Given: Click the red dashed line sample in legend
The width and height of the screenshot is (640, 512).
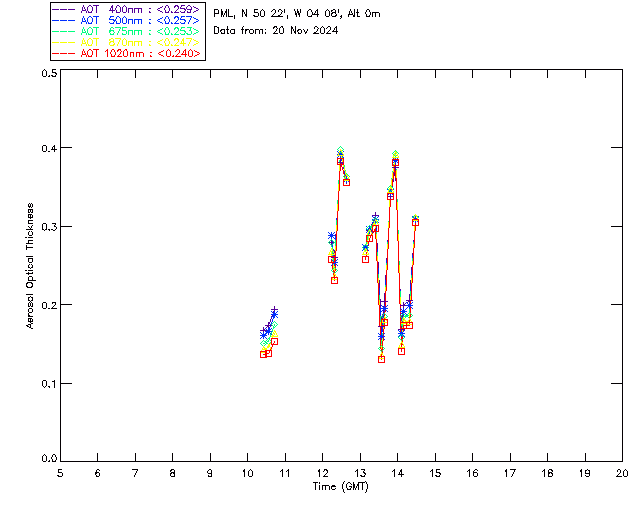Looking at the screenshot, I should pos(64,53).
